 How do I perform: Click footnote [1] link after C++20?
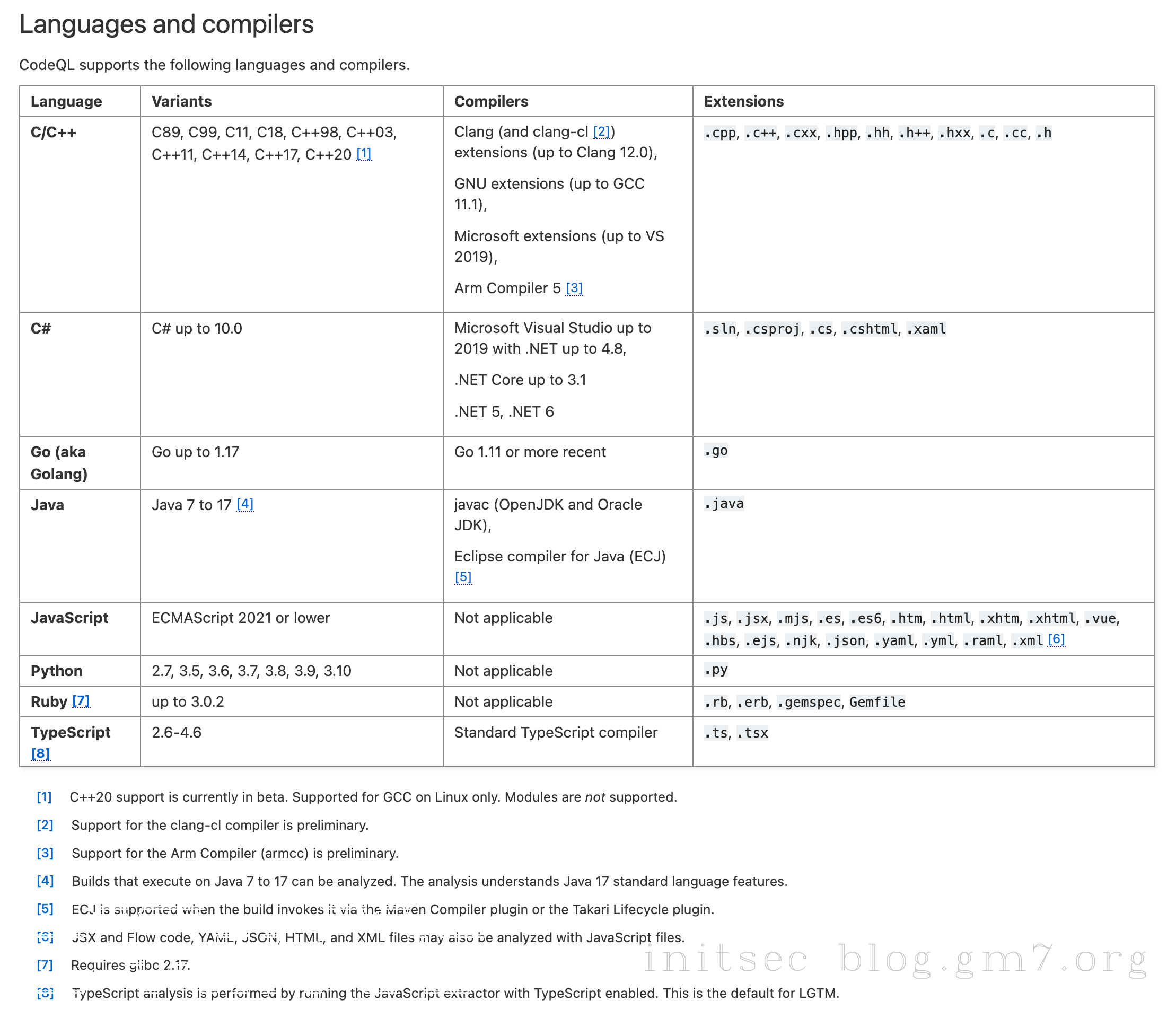tap(364, 154)
